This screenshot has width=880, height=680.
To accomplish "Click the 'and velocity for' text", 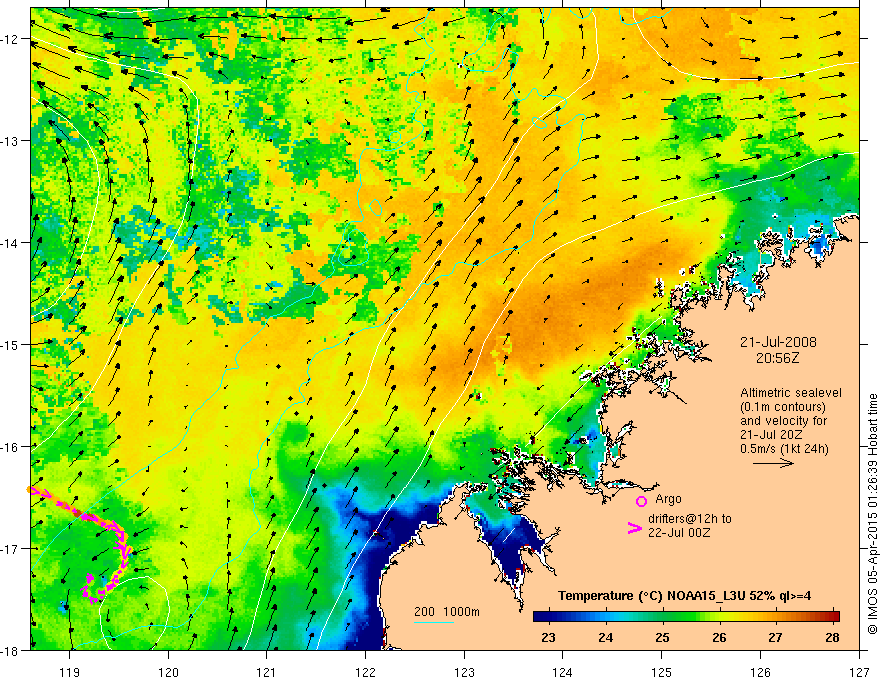I will (783, 421).
